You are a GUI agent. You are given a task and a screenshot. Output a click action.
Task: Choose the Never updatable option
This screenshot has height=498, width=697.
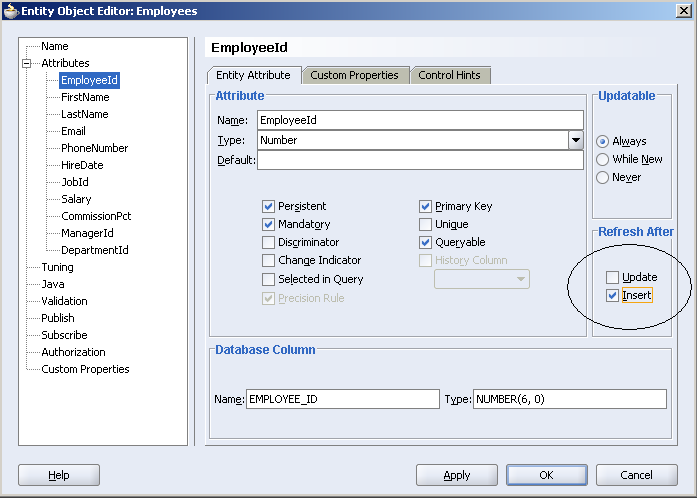coord(603,178)
